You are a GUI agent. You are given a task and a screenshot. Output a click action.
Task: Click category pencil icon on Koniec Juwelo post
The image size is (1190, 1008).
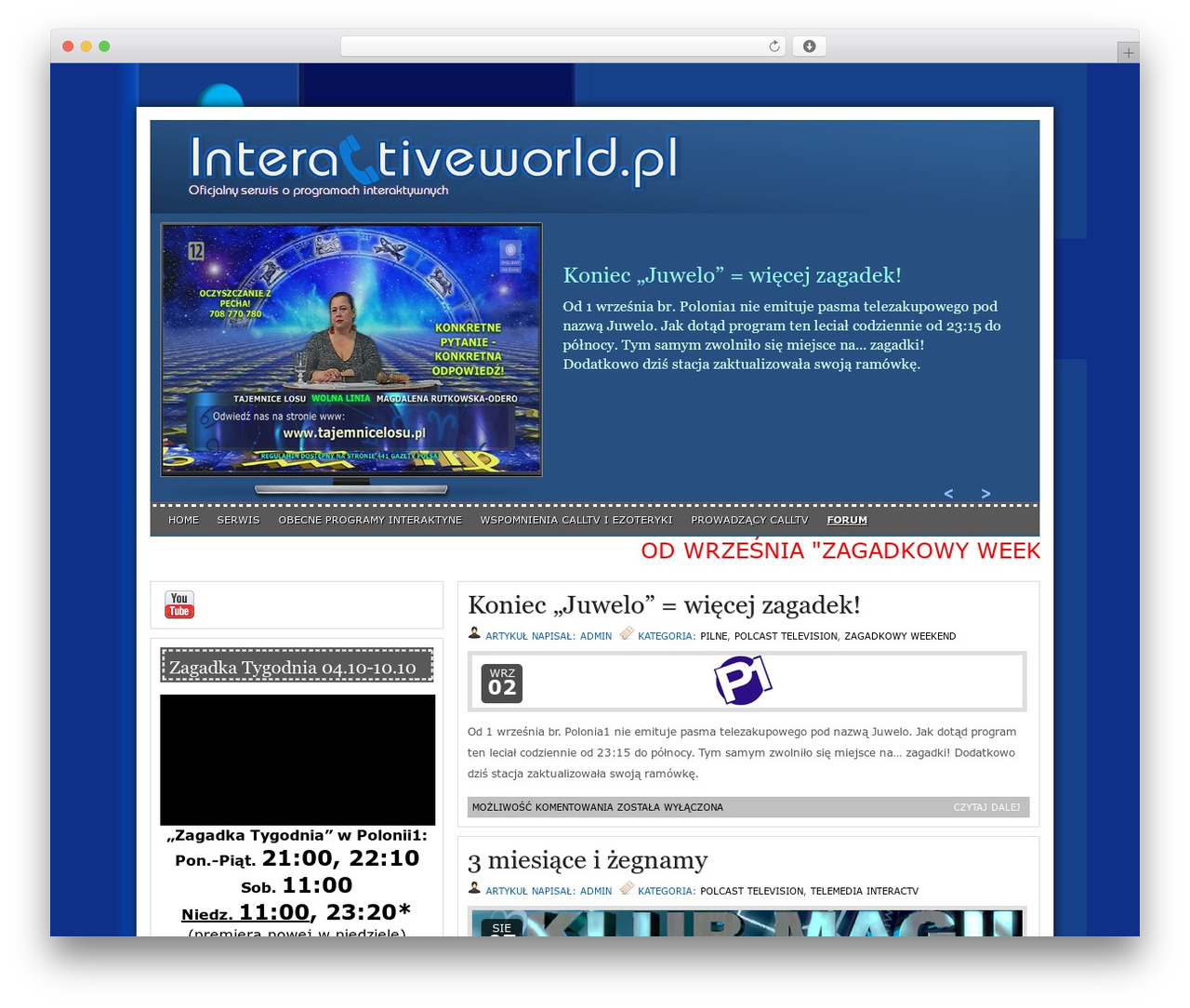(627, 633)
